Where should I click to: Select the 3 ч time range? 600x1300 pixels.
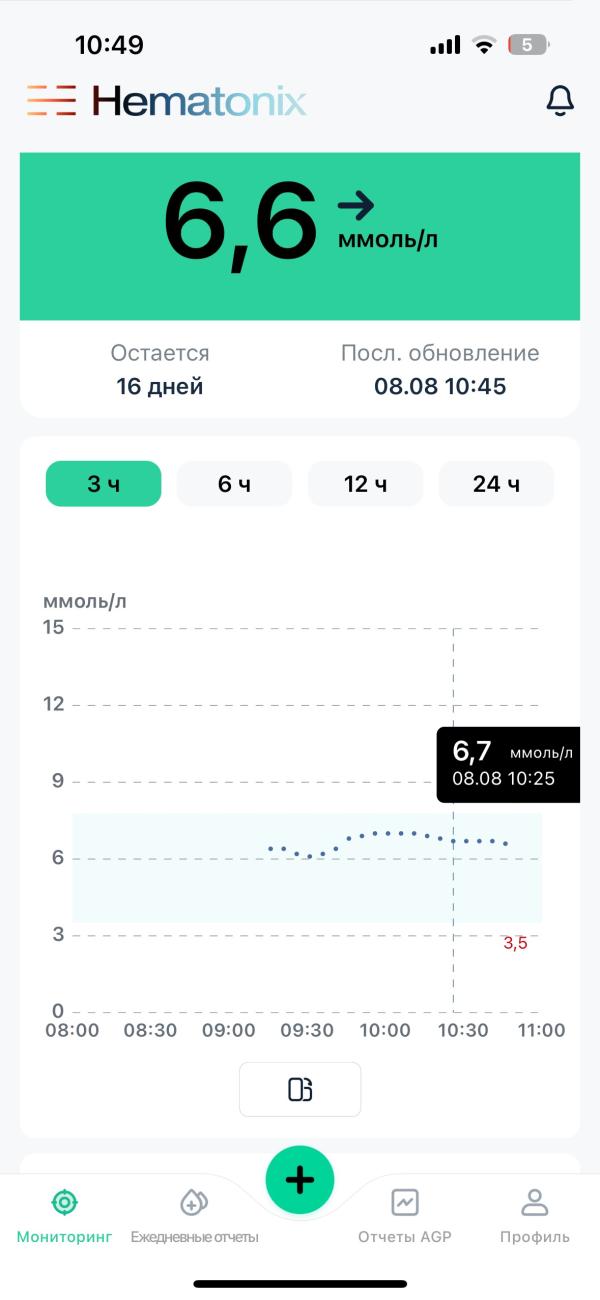(103, 484)
